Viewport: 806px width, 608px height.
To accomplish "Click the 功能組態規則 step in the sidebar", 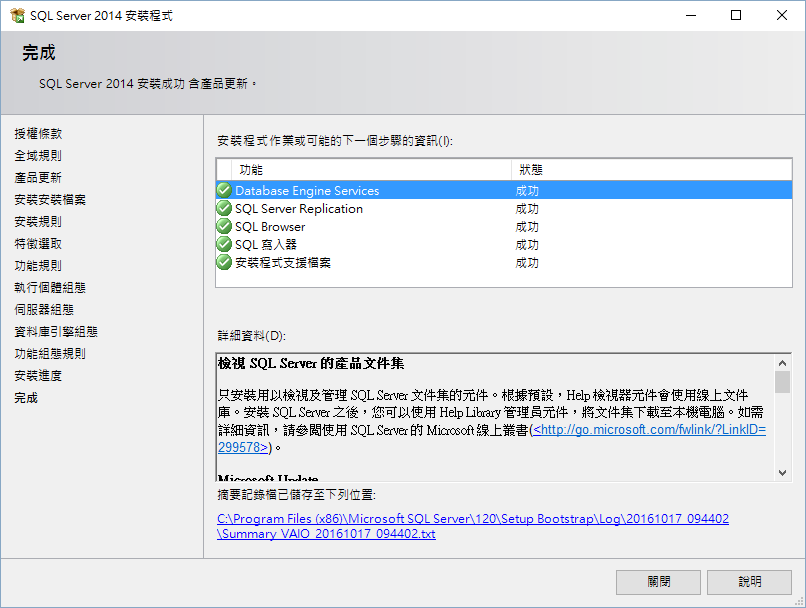I will [x=50, y=354].
